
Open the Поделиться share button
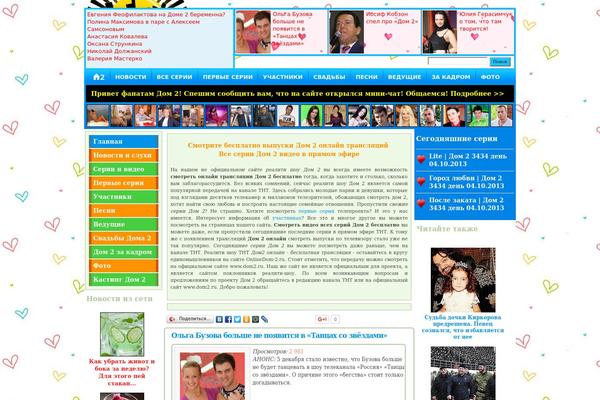tap(190, 319)
